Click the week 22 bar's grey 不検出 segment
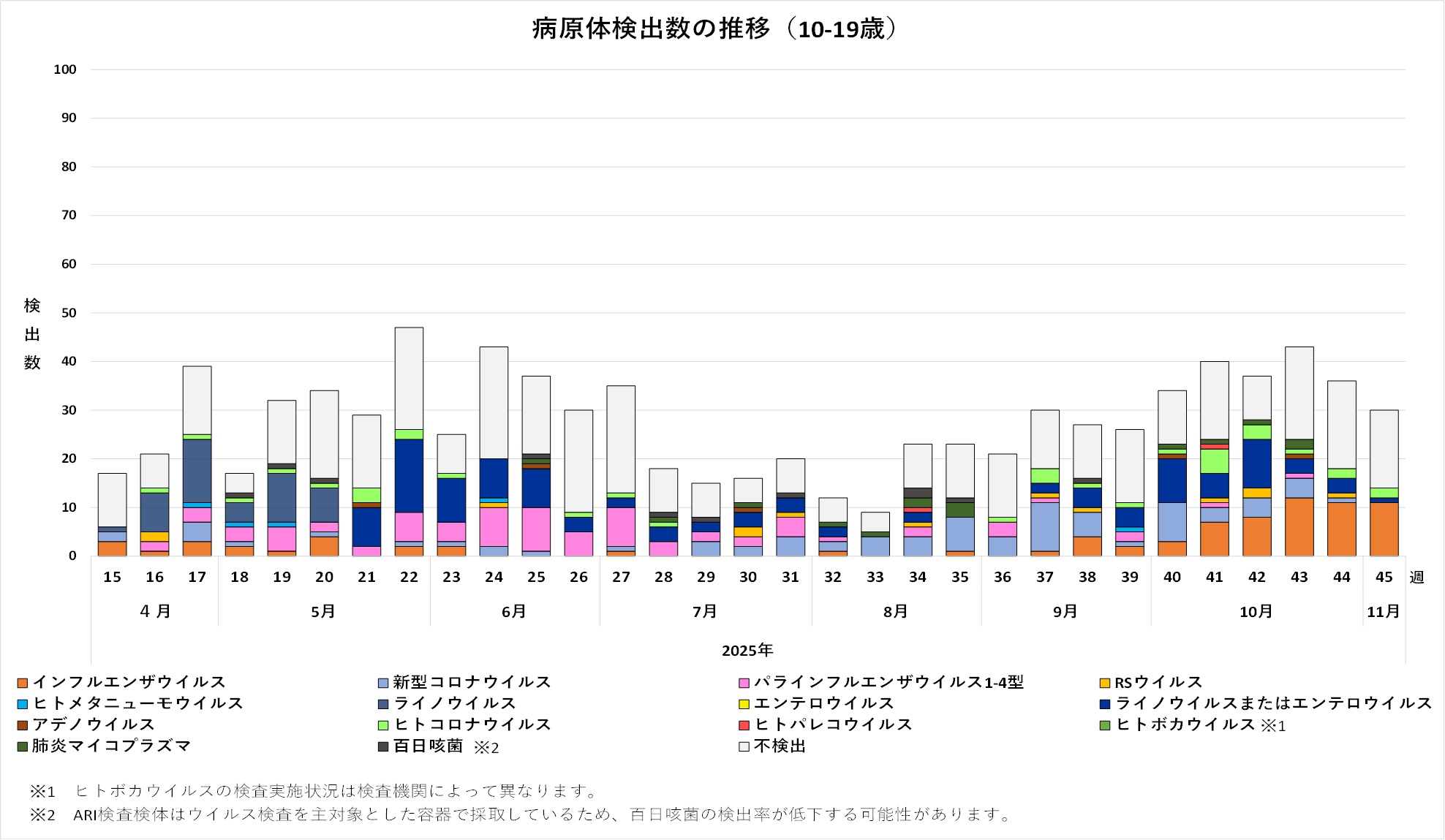Screen dimensions: 1445x840 tap(409, 378)
